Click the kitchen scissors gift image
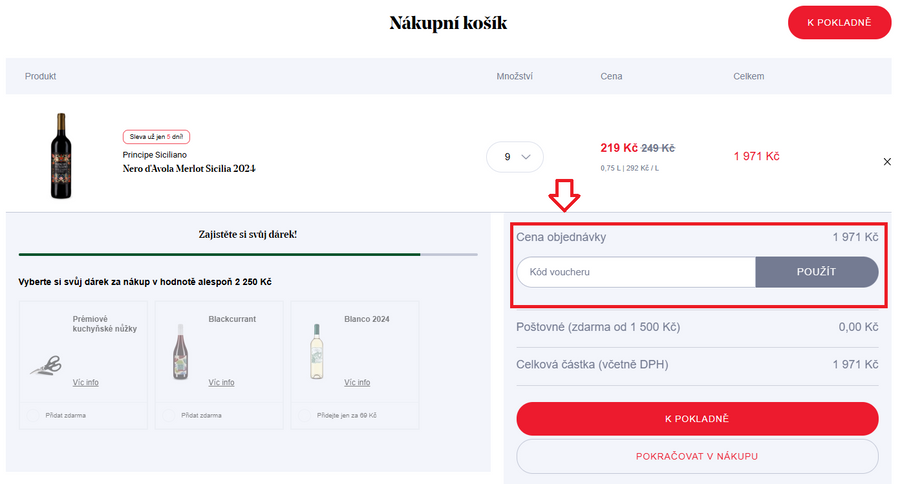Viewport: 900px width, 484px height. coord(45,367)
